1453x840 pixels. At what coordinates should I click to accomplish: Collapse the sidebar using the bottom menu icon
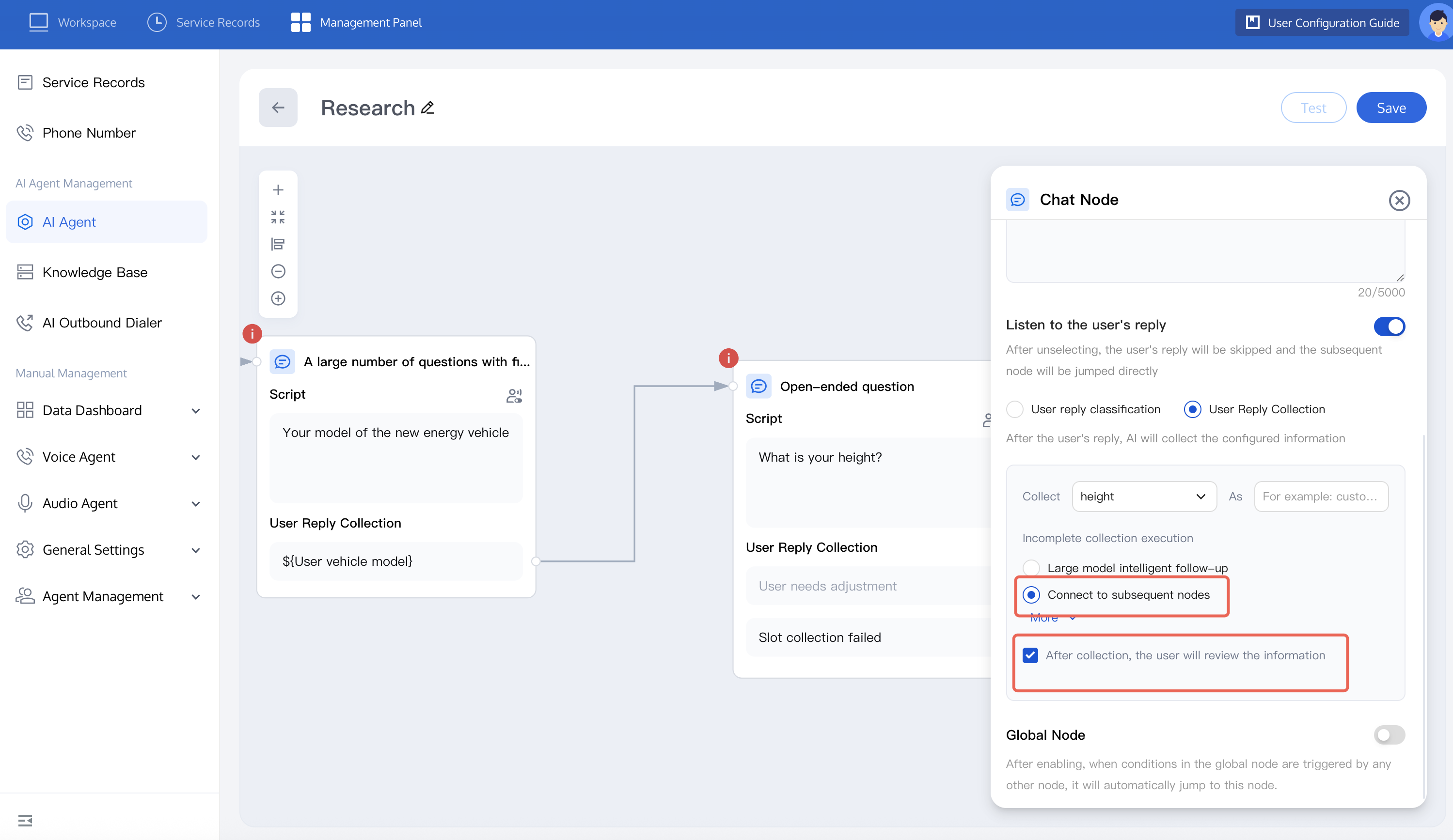(x=25, y=820)
